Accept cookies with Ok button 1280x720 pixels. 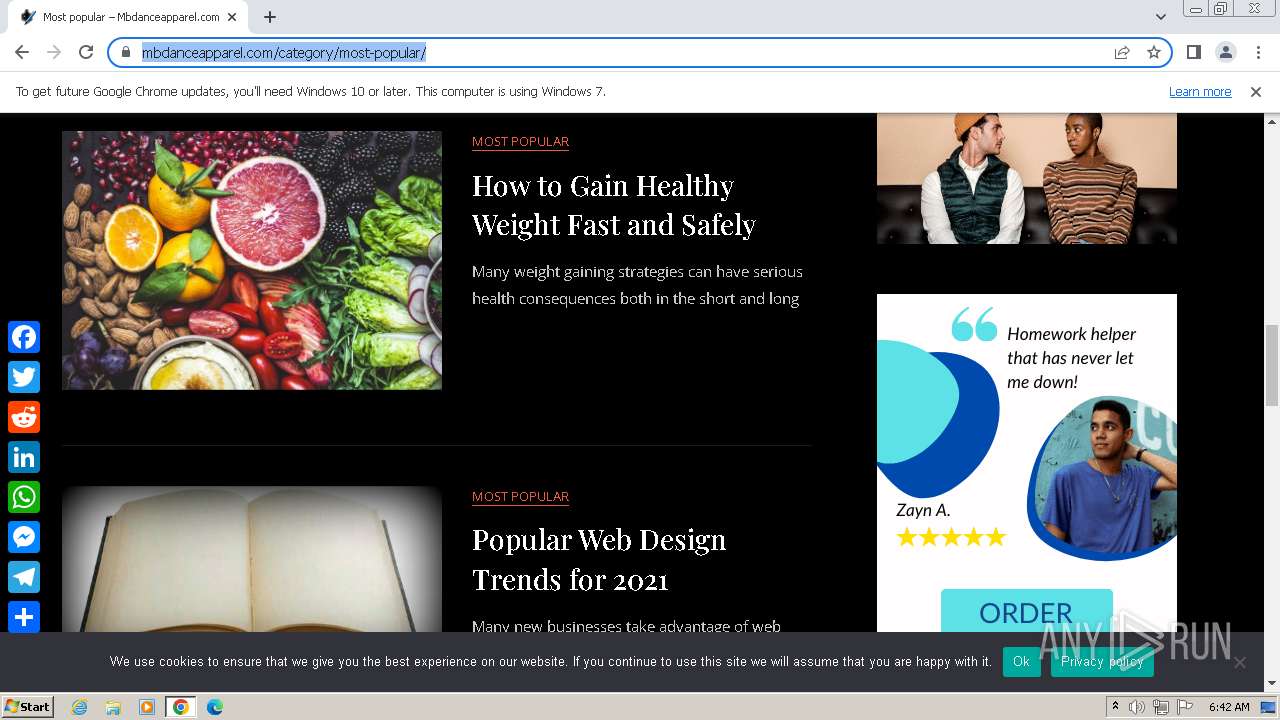1021,662
